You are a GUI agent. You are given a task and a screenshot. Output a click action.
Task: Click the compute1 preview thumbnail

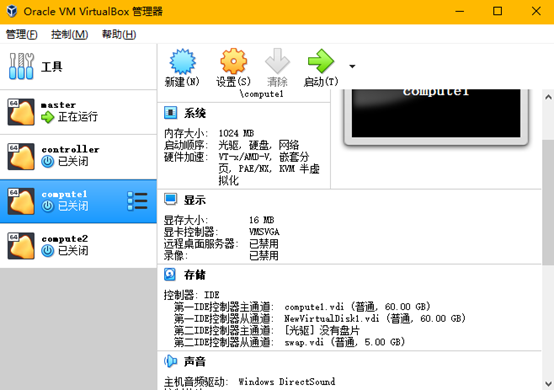436,116
